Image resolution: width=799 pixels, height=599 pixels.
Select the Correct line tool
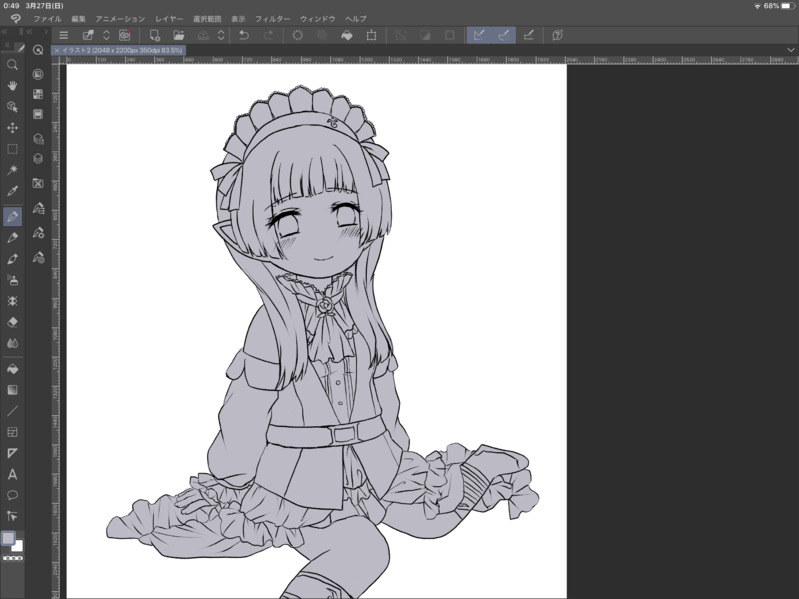(12, 516)
